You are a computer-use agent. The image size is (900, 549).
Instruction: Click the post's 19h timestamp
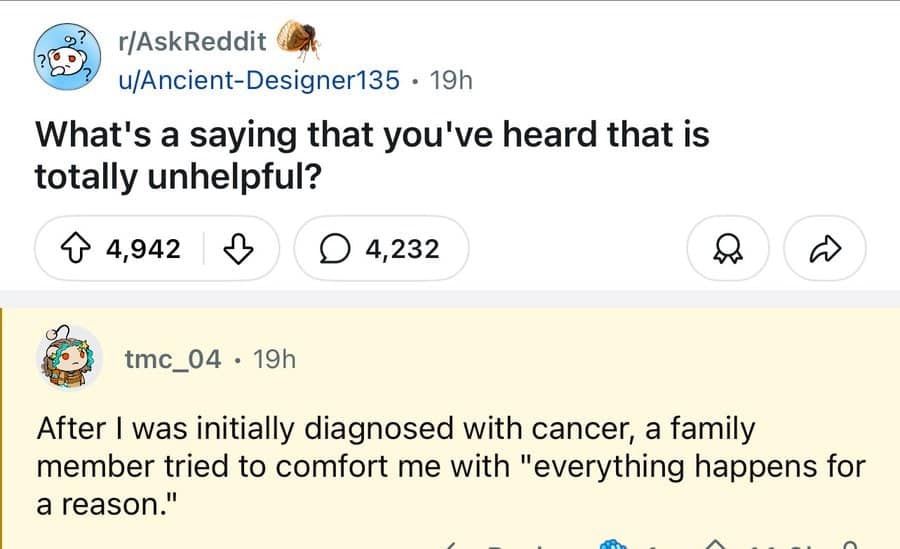pos(449,81)
